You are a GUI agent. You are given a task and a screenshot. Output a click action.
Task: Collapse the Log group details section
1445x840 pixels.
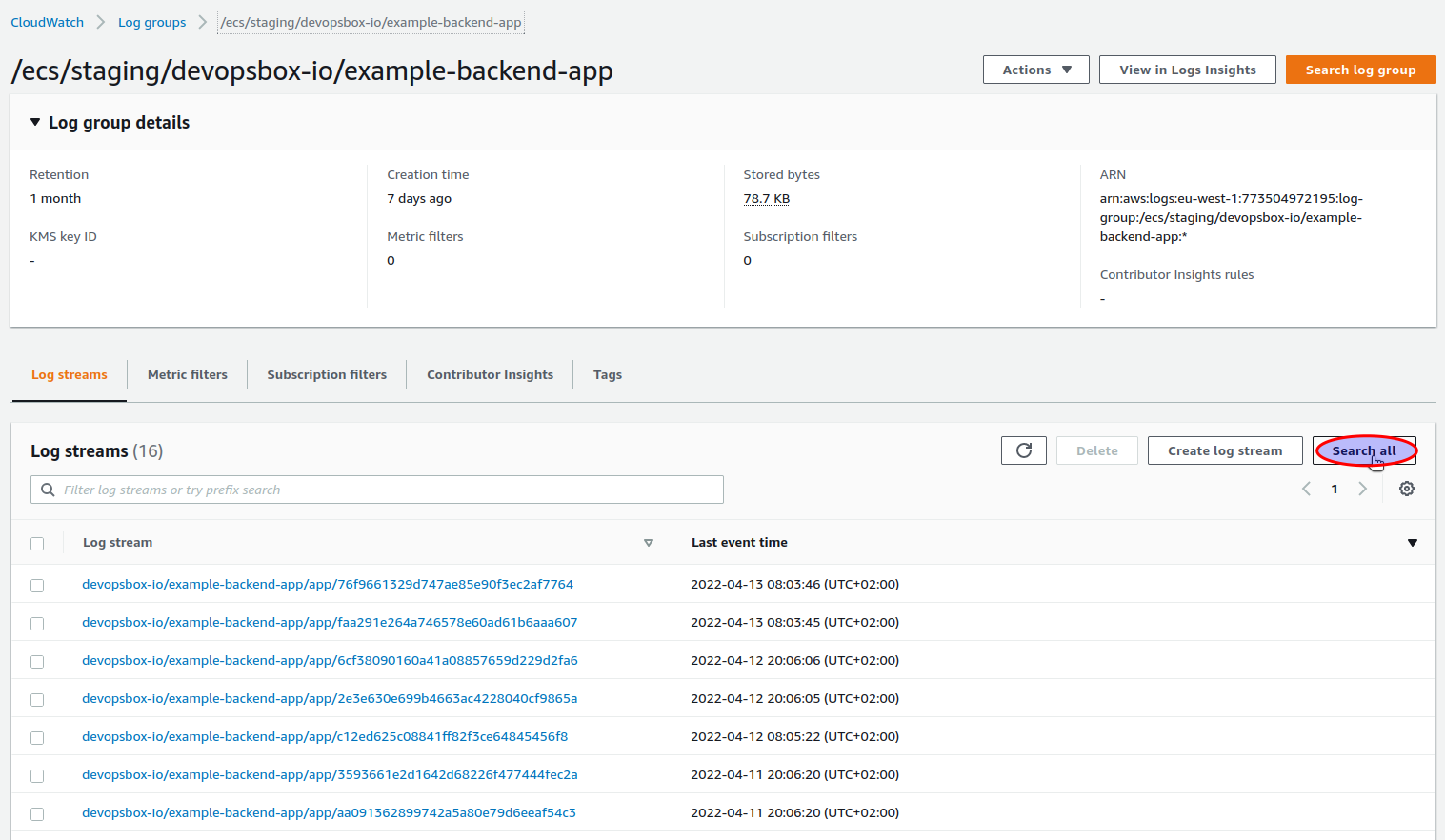pos(34,122)
